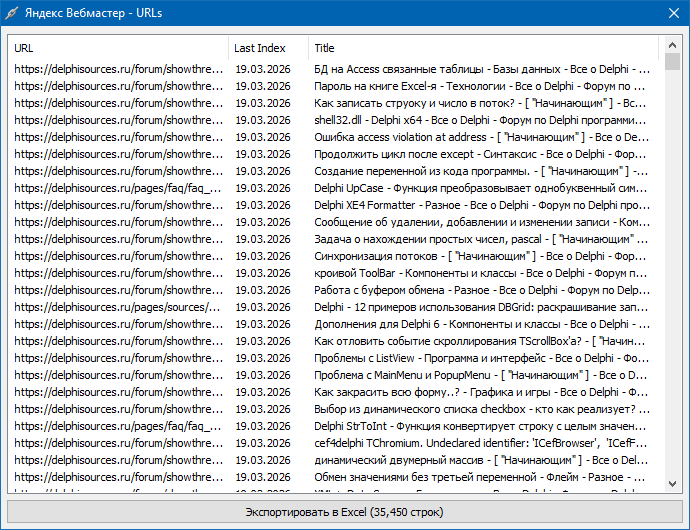This screenshot has height=530, width=690.
Task: Click the Yandex Webmaster app icon in title bar
Action: [x=12, y=11]
